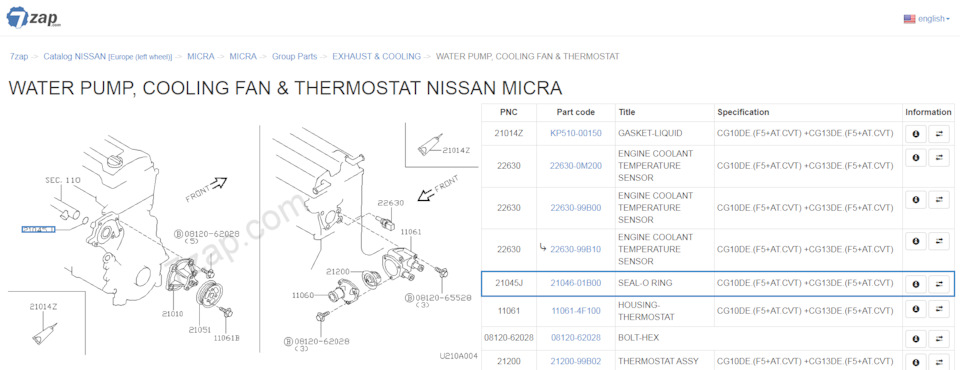Show info icon for THERMOSTAT ASSY row
Viewport: 960px width, 370px height.
point(915,362)
